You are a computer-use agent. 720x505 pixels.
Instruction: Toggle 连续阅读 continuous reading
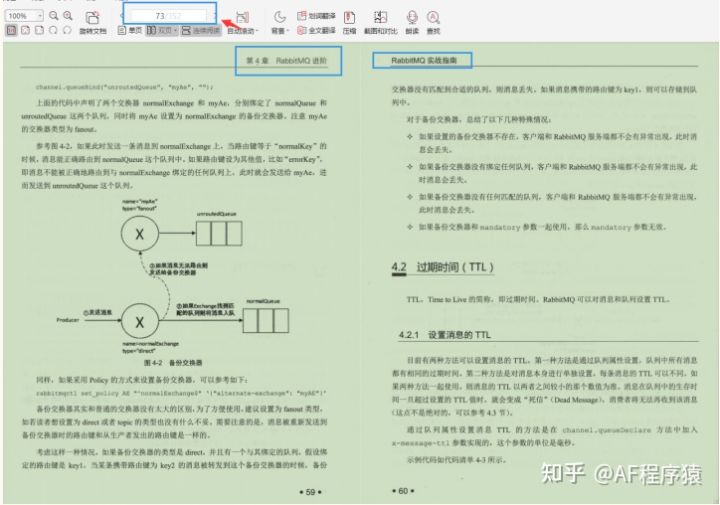201,31
